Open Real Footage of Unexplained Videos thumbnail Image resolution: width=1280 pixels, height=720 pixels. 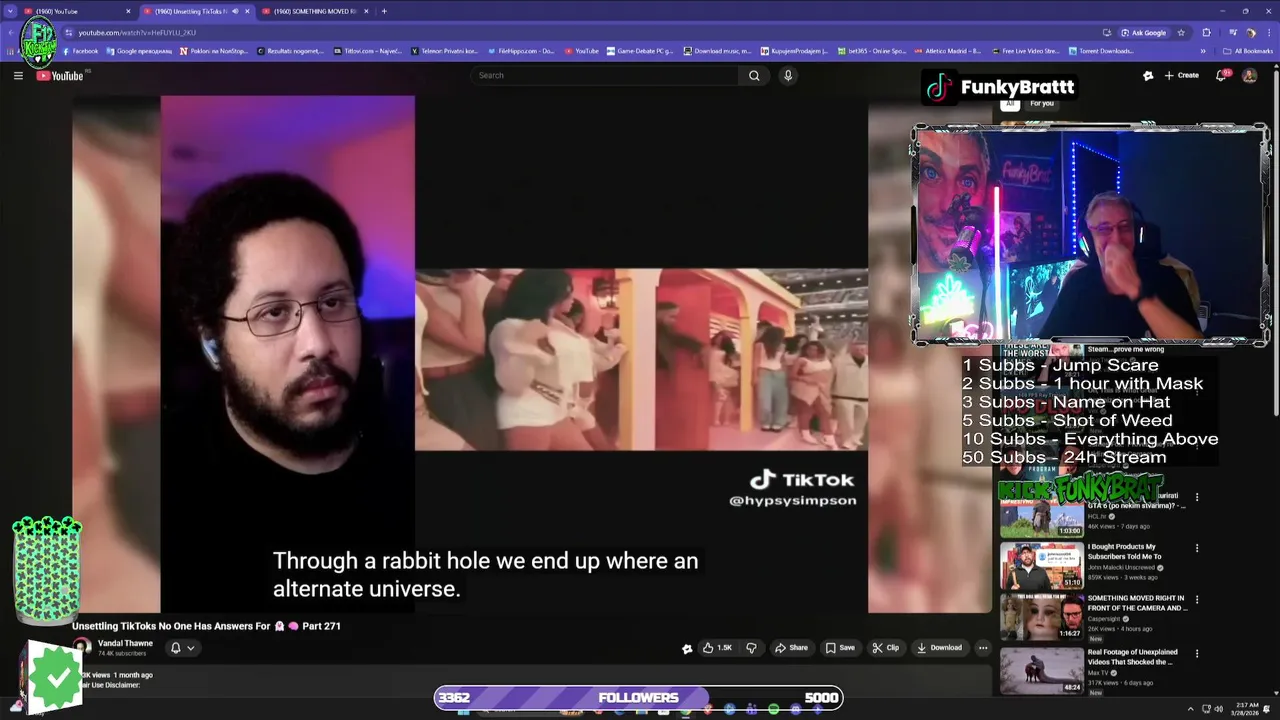pyautogui.click(x=1041, y=671)
